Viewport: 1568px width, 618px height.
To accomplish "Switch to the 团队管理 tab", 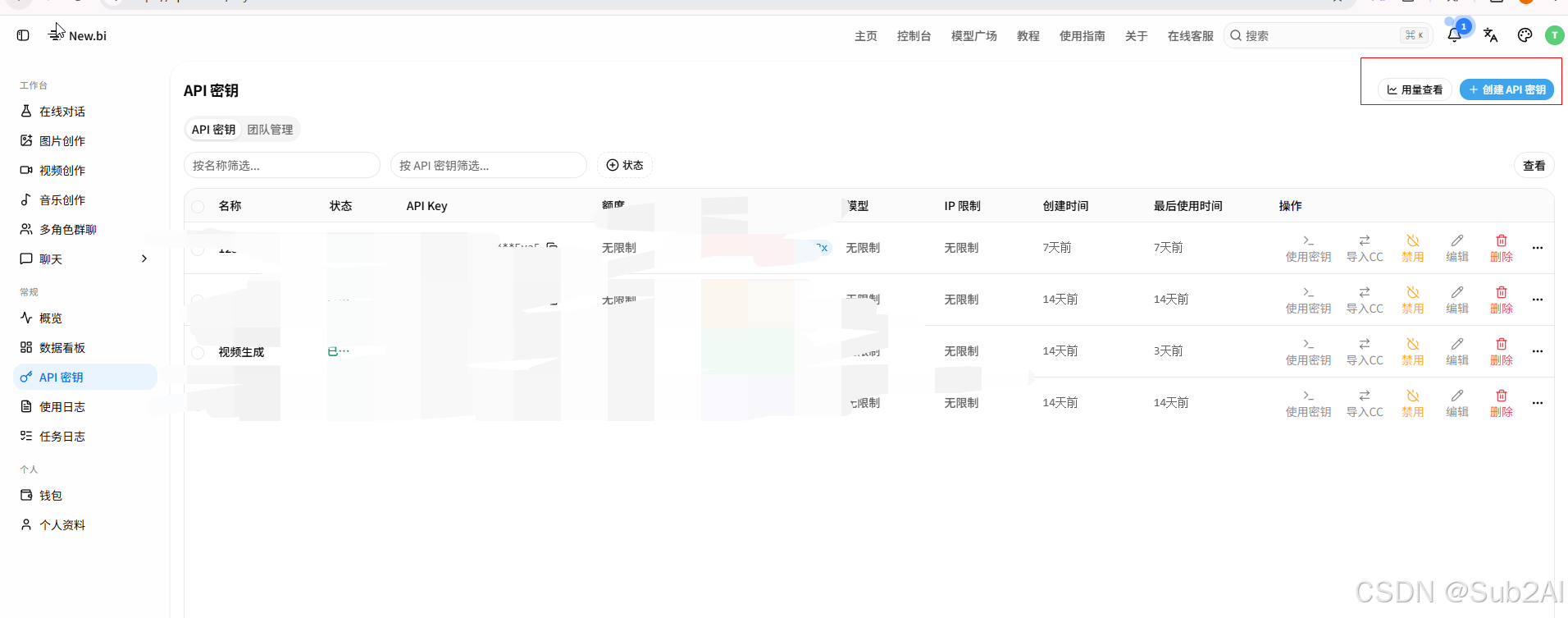I will [x=270, y=130].
